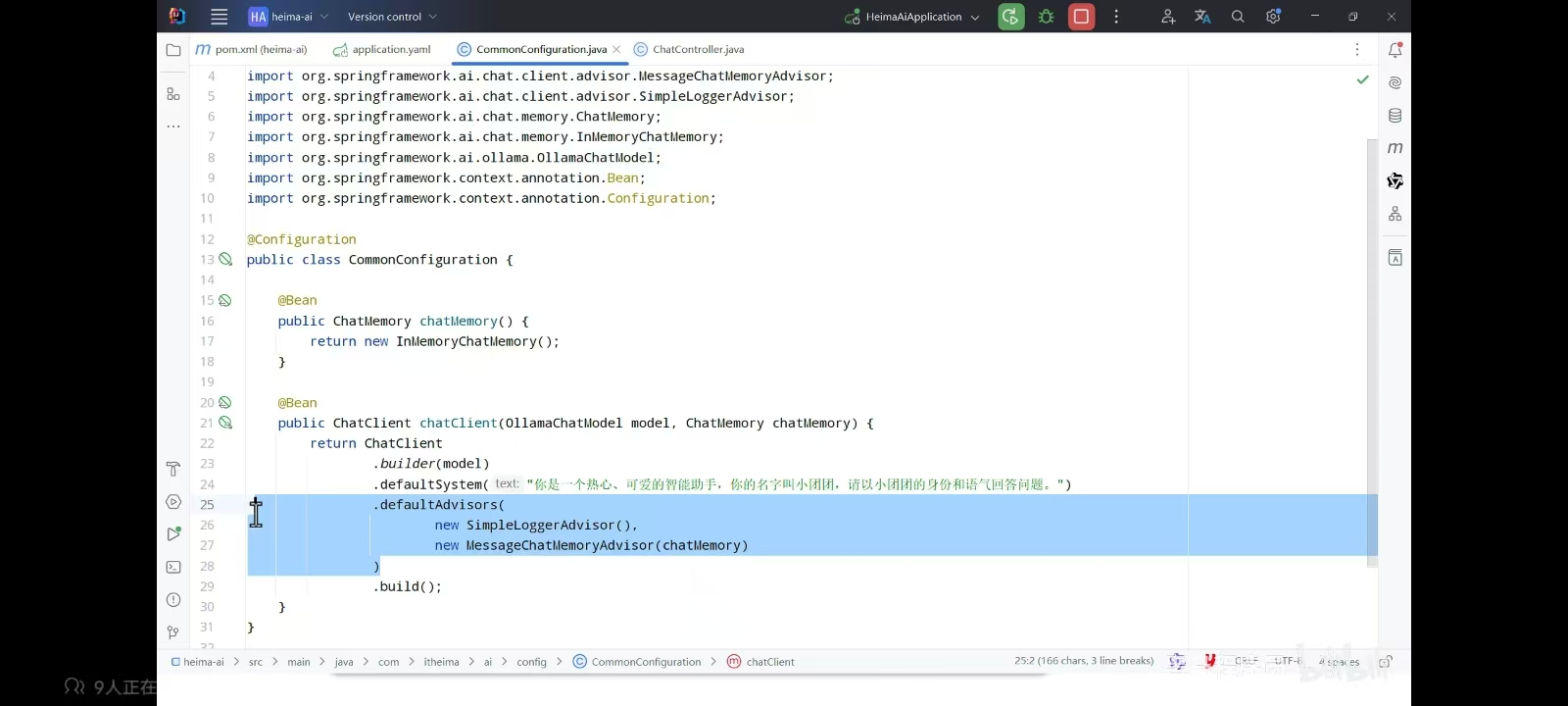
Task: Show more tool windows ellipsis on left sidebar
Action: [173, 126]
